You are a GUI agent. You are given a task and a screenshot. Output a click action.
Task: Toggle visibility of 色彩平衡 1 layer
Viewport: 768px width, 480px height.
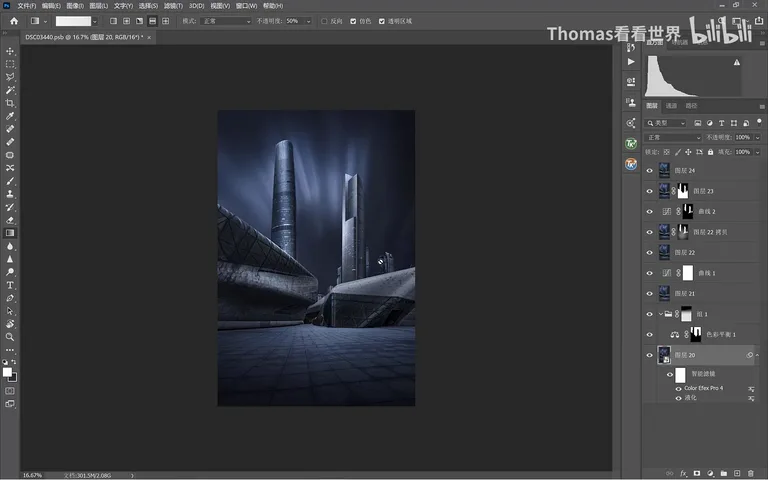649,335
